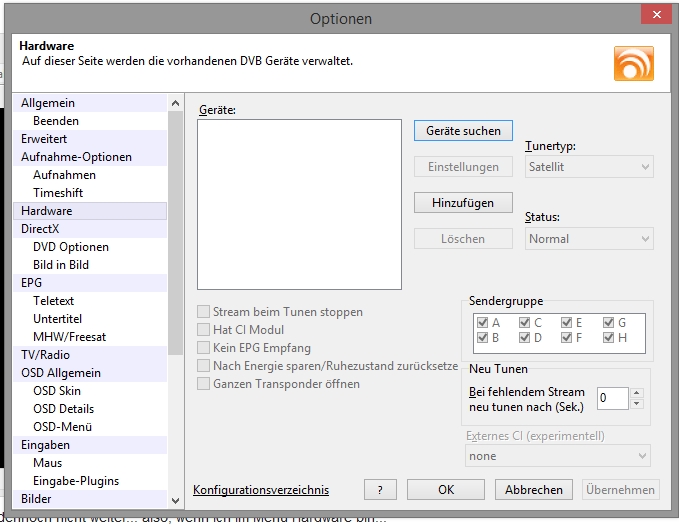Select OSD Skin in the options tree
The width and height of the screenshot is (679, 525).
point(57,391)
